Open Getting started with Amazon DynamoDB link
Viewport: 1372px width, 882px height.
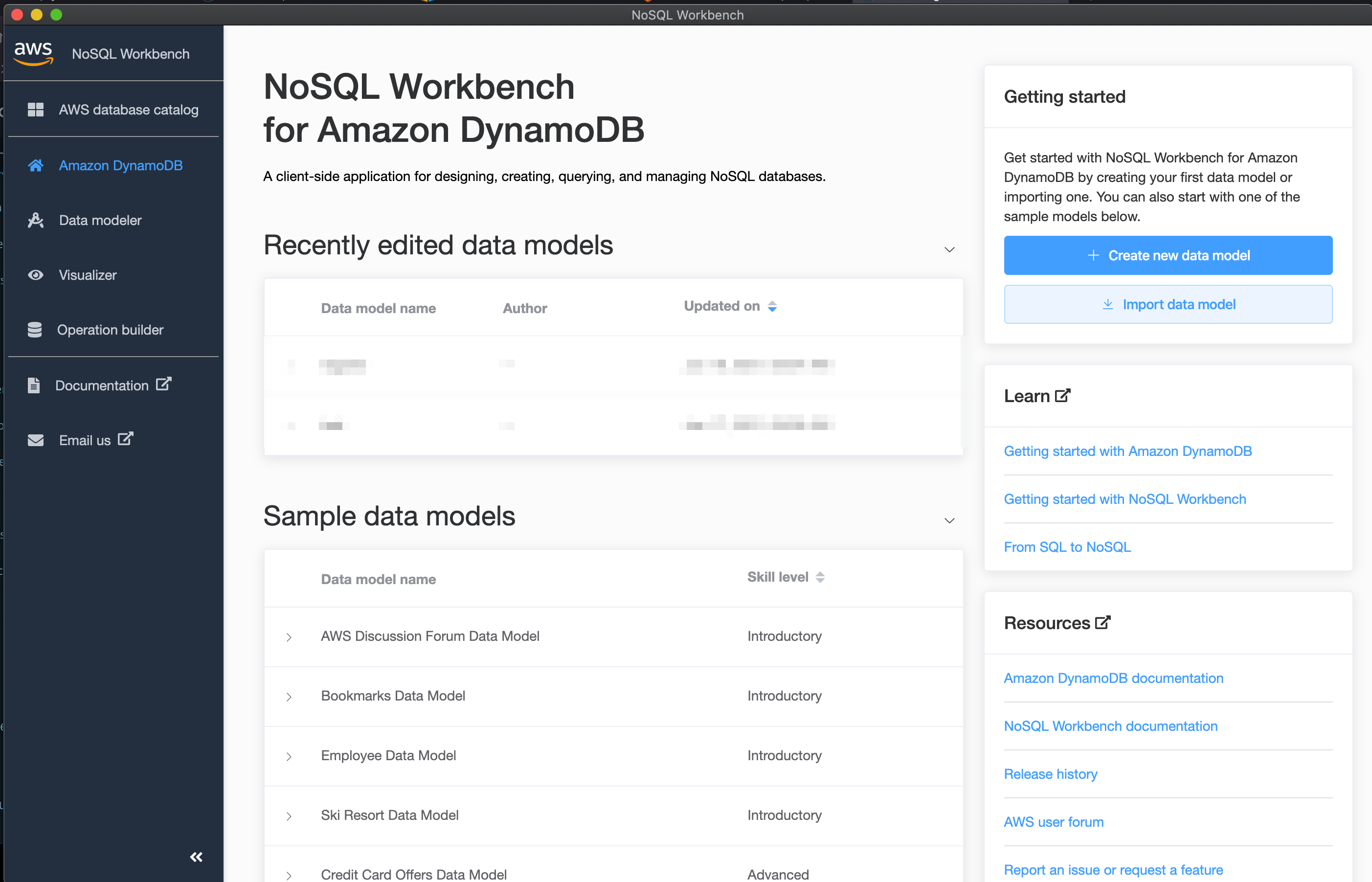pyautogui.click(x=1127, y=452)
